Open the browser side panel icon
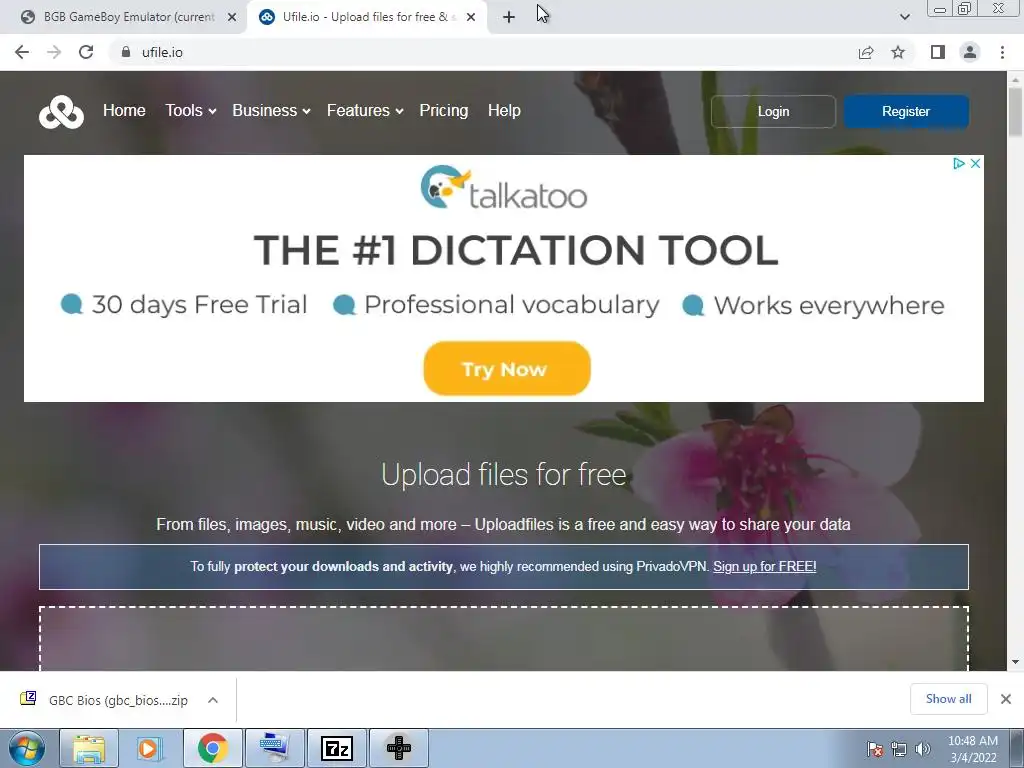This screenshot has height=768, width=1024. (938, 52)
